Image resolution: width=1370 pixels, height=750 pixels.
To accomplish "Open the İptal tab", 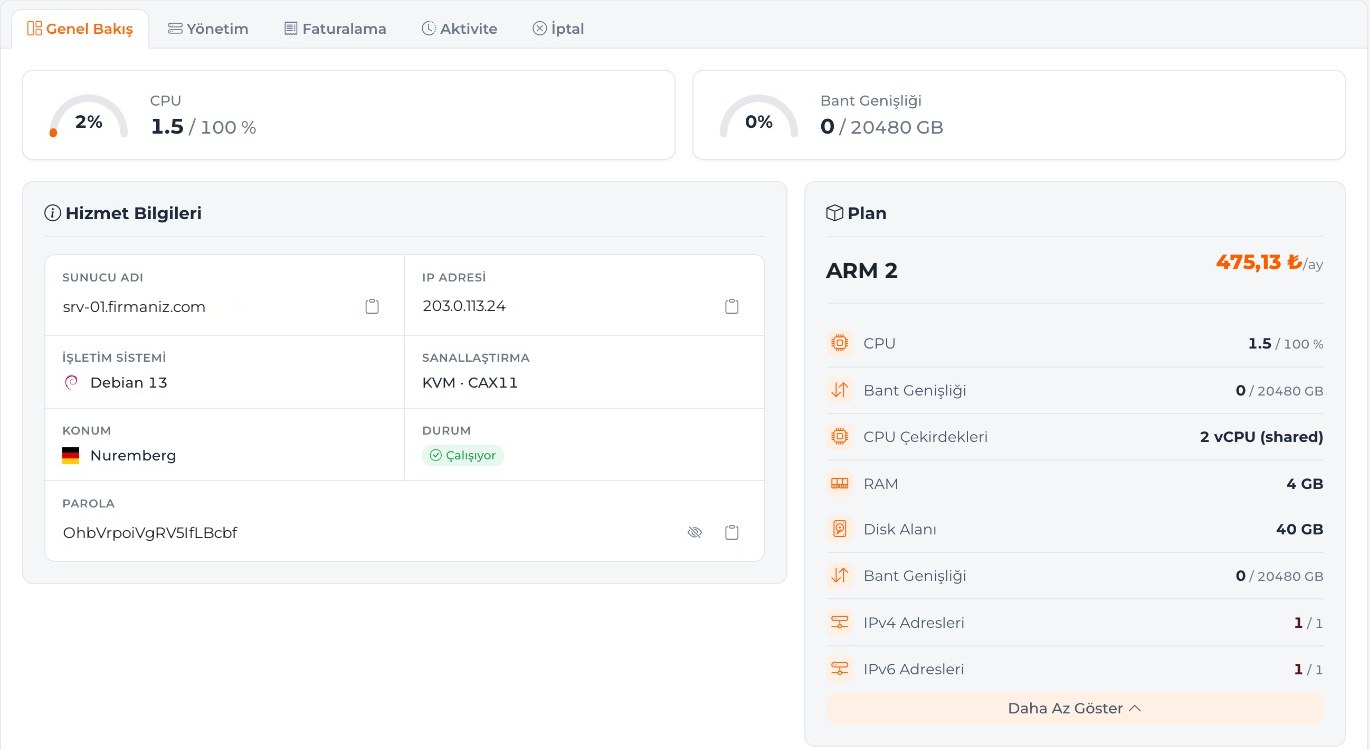I will coord(558,29).
